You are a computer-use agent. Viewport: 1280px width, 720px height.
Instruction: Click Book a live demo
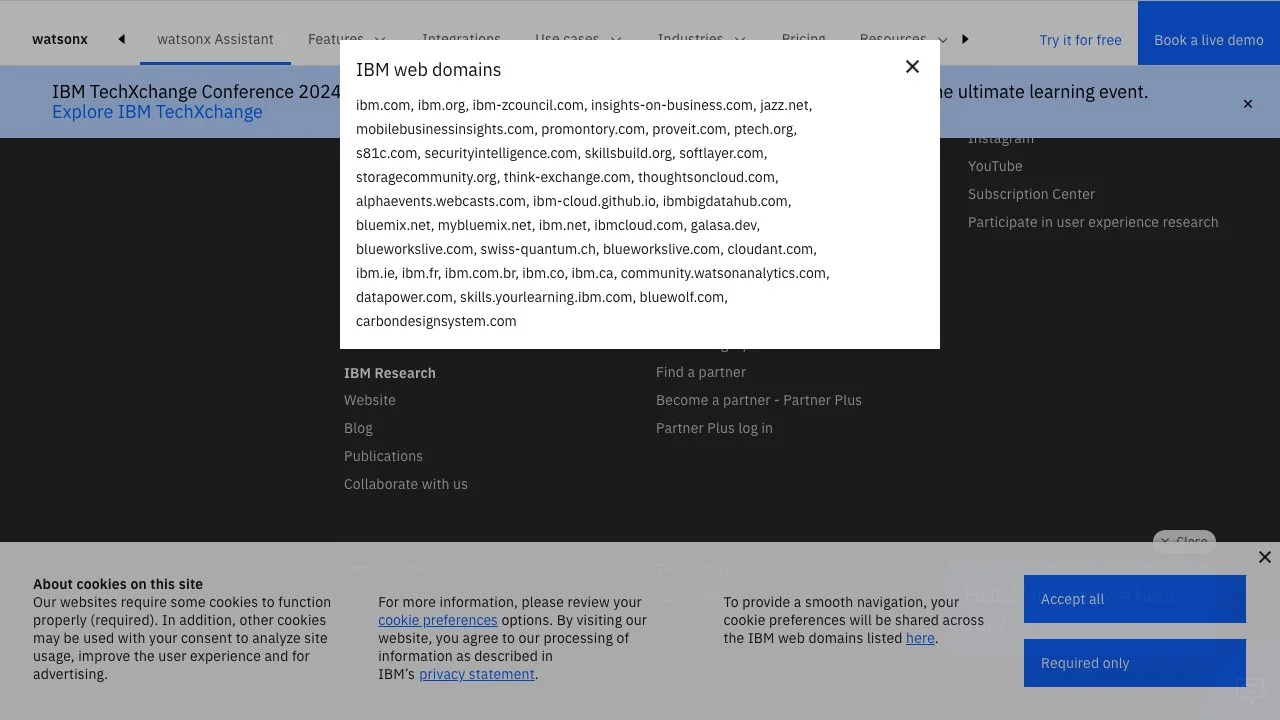pos(1208,40)
